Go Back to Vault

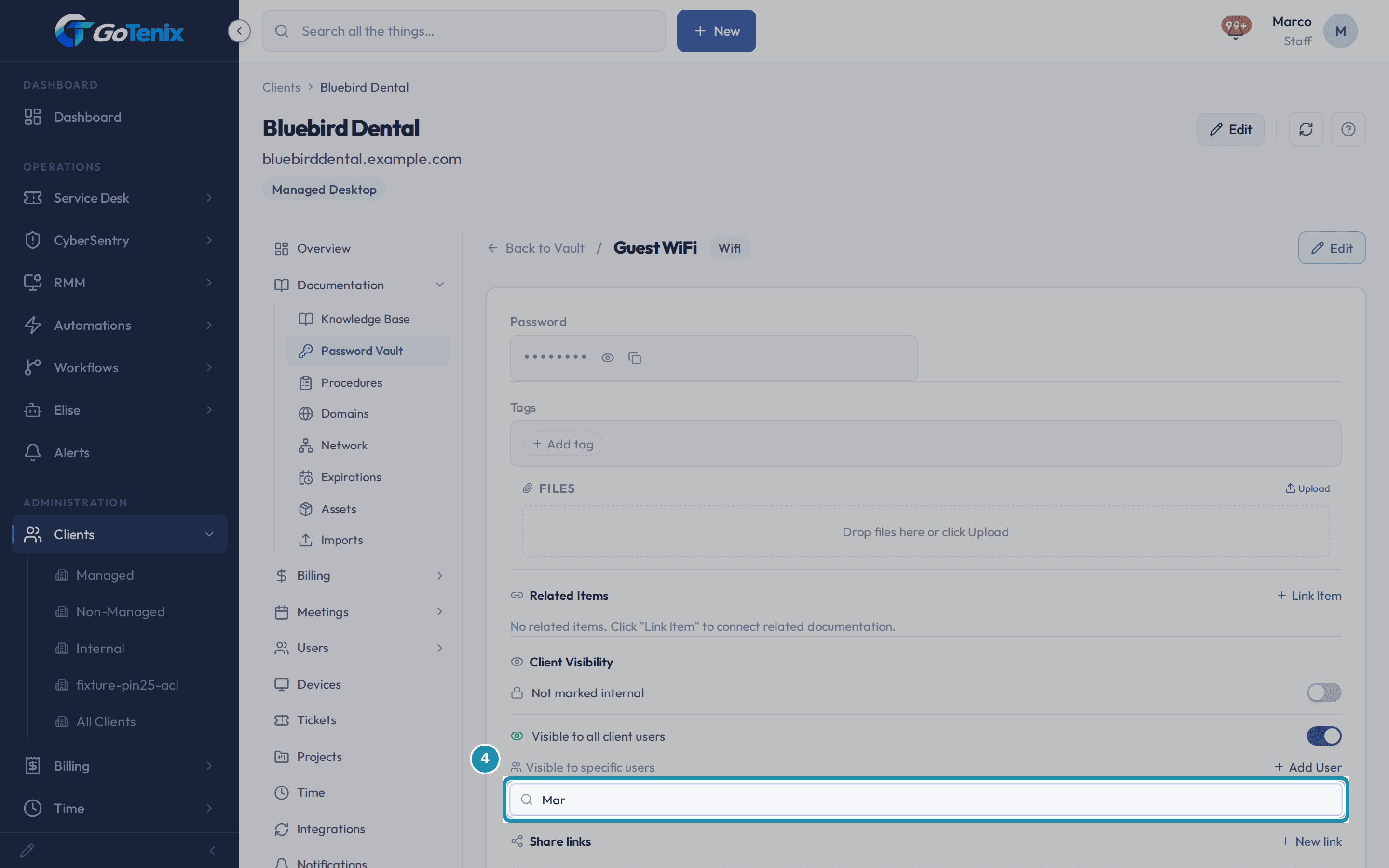click(x=535, y=248)
